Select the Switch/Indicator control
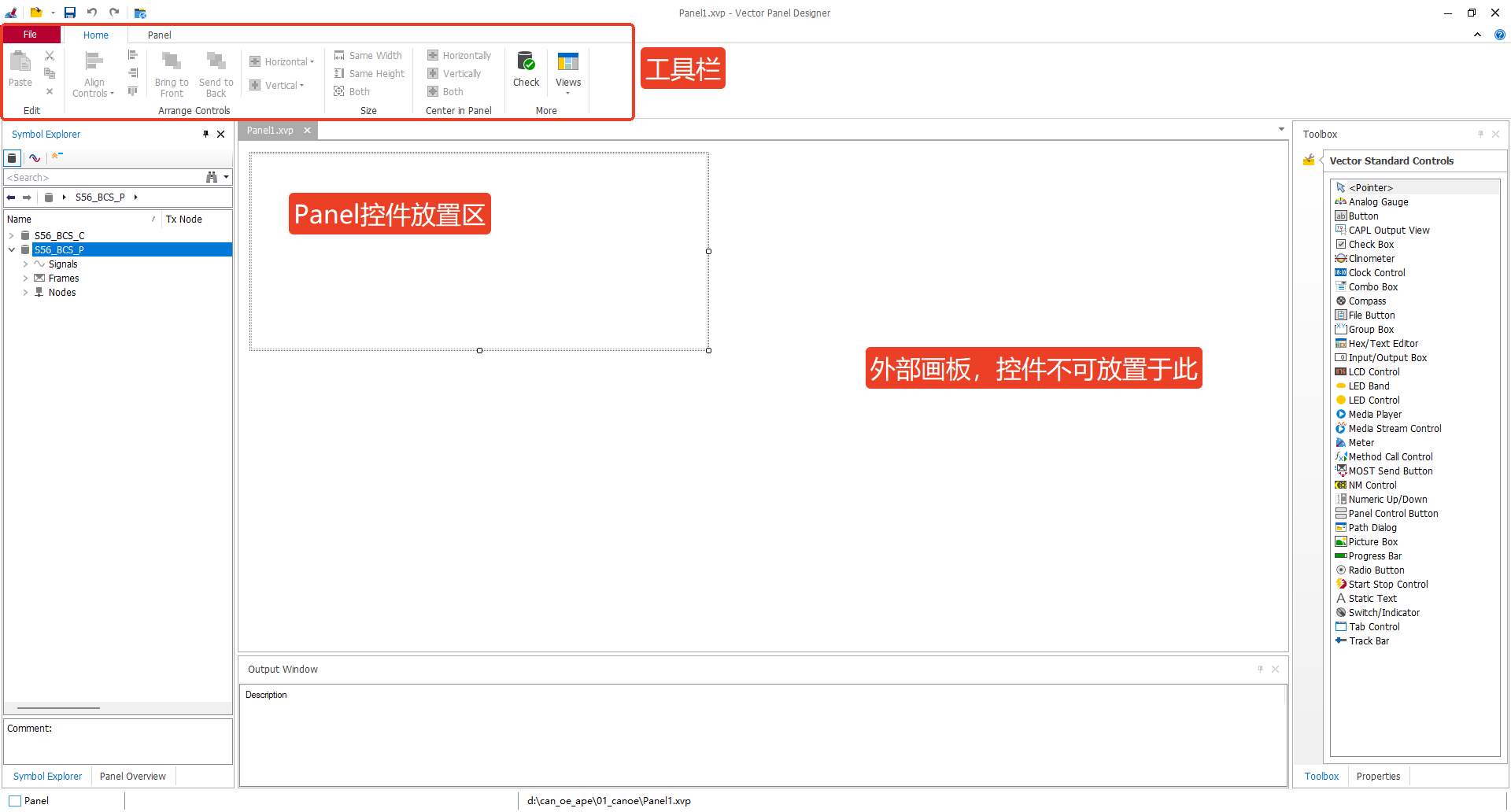The width and height of the screenshot is (1511, 812). pyautogui.click(x=1377, y=613)
